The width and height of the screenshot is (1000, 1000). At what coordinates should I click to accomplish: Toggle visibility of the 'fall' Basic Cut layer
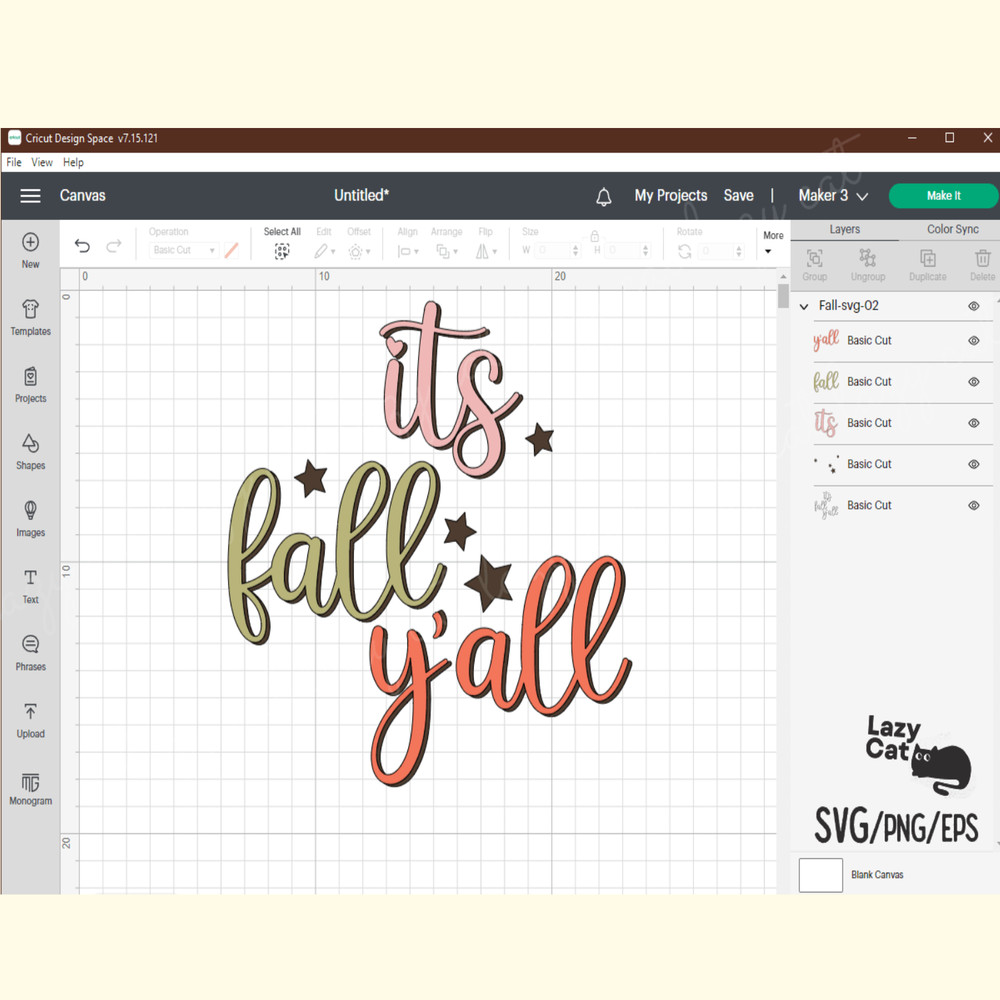(x=973, y=382)
